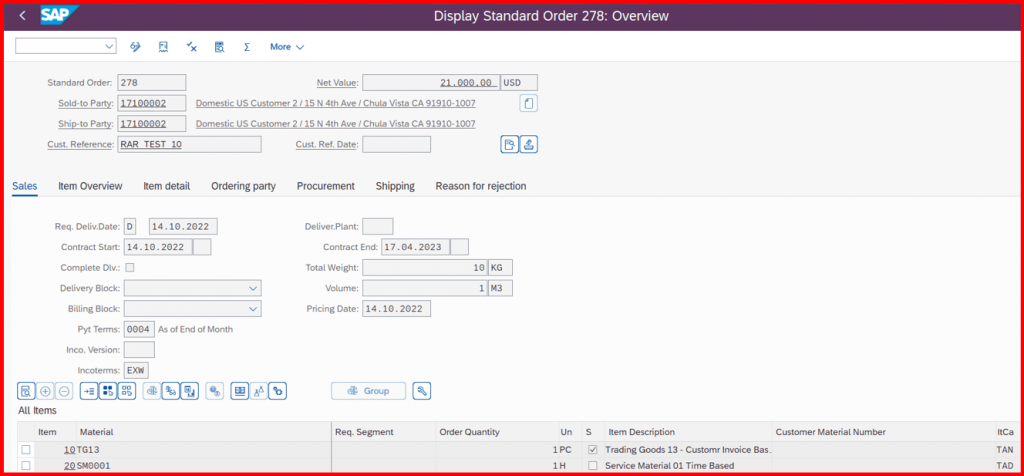This screenshot has width=1024, height=476.
Task: Expand the More menu
Action: [287, 47]
